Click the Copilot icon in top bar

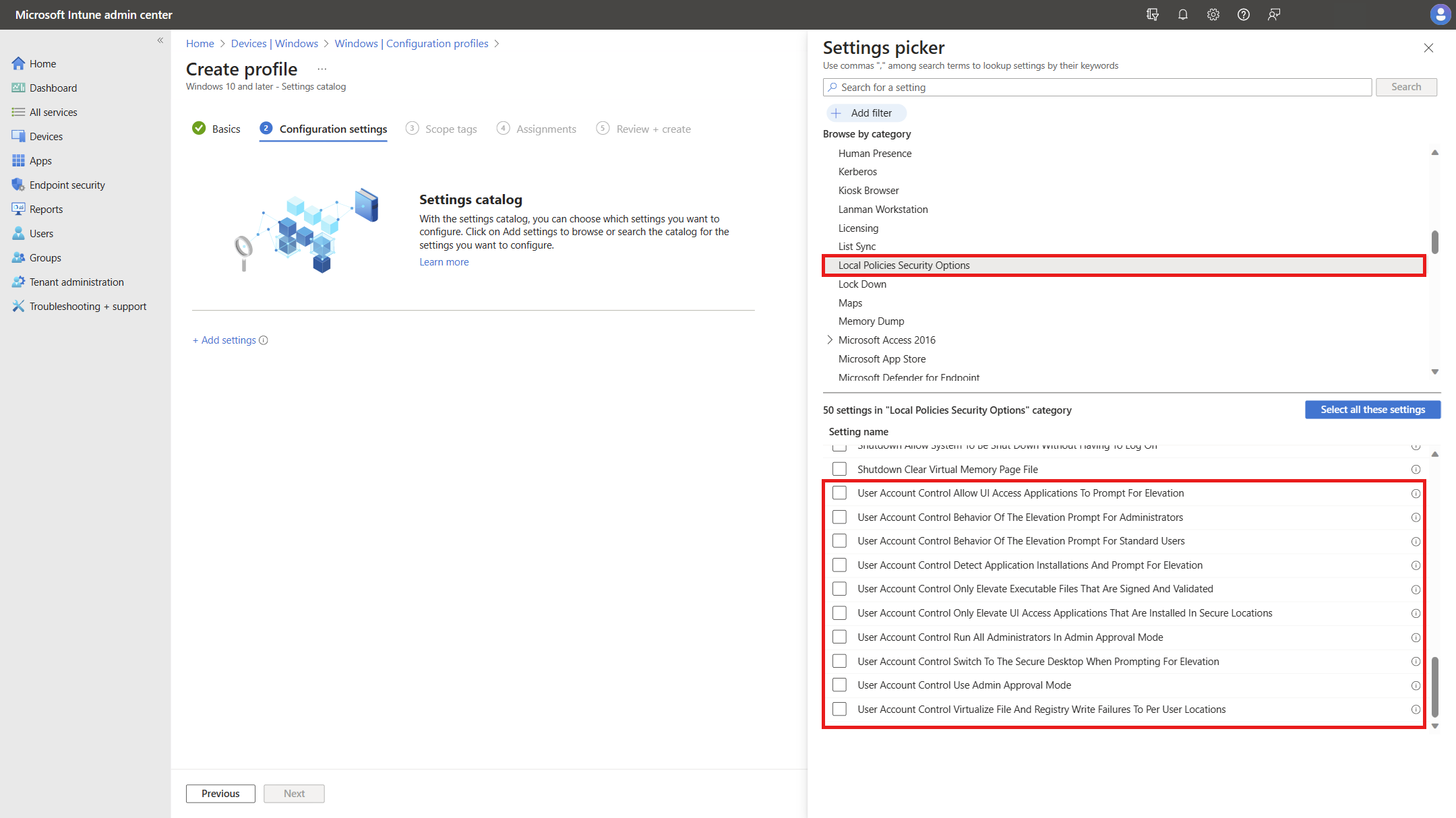1152,15
